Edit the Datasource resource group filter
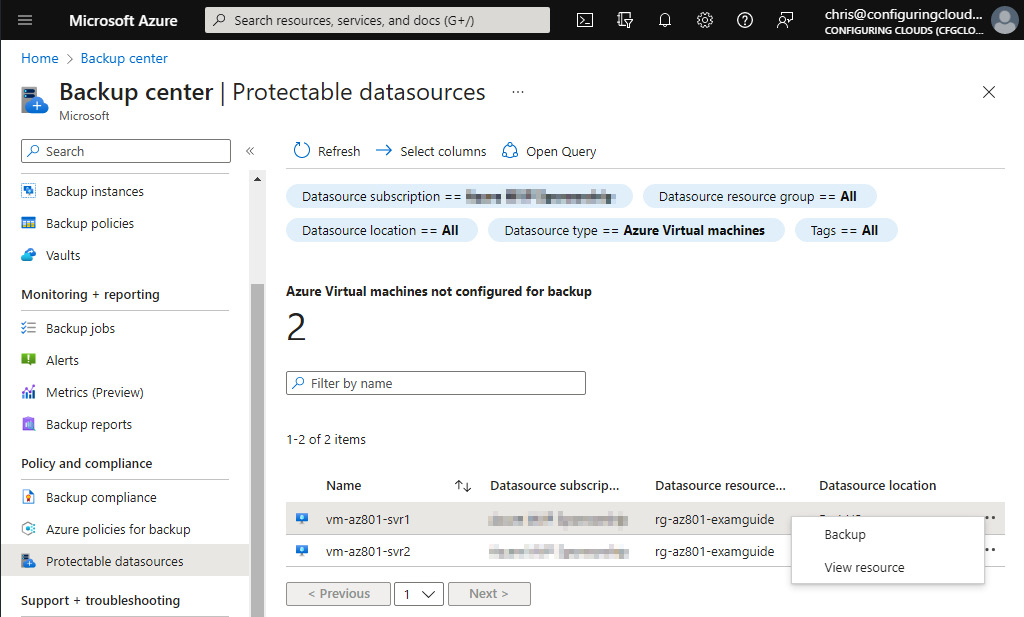1024x617 pixels. click(760, 197)
